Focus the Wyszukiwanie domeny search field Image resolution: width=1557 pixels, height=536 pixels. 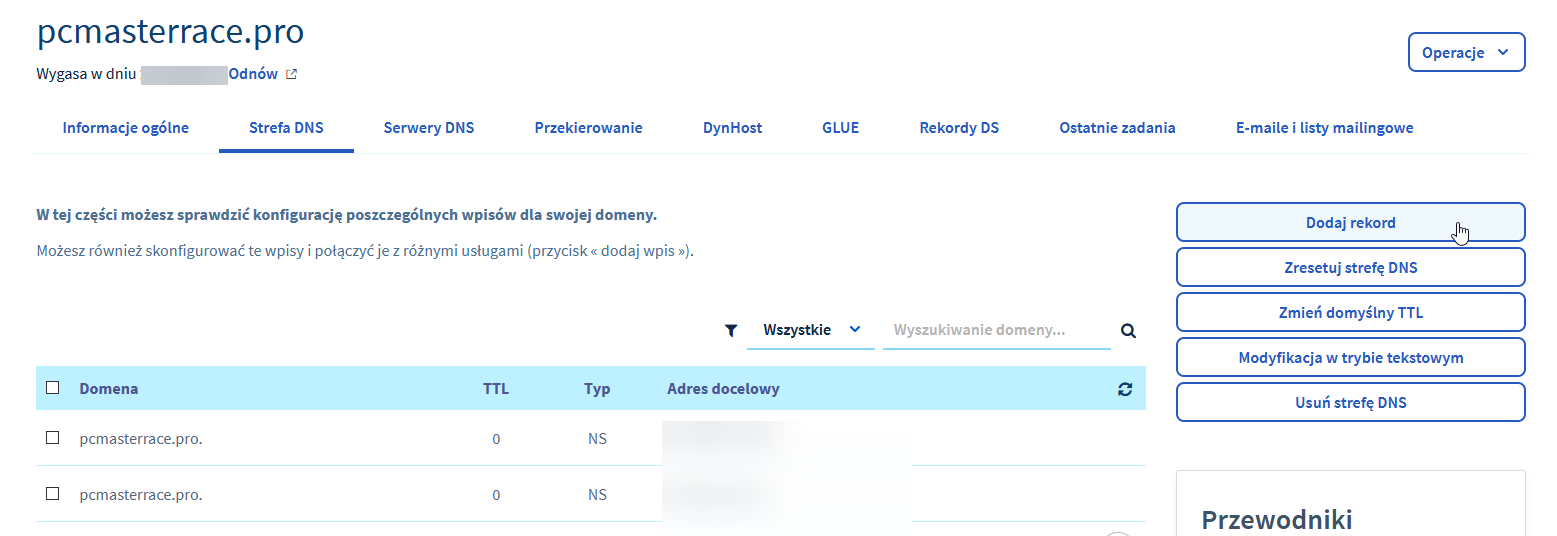pos(995,330)
